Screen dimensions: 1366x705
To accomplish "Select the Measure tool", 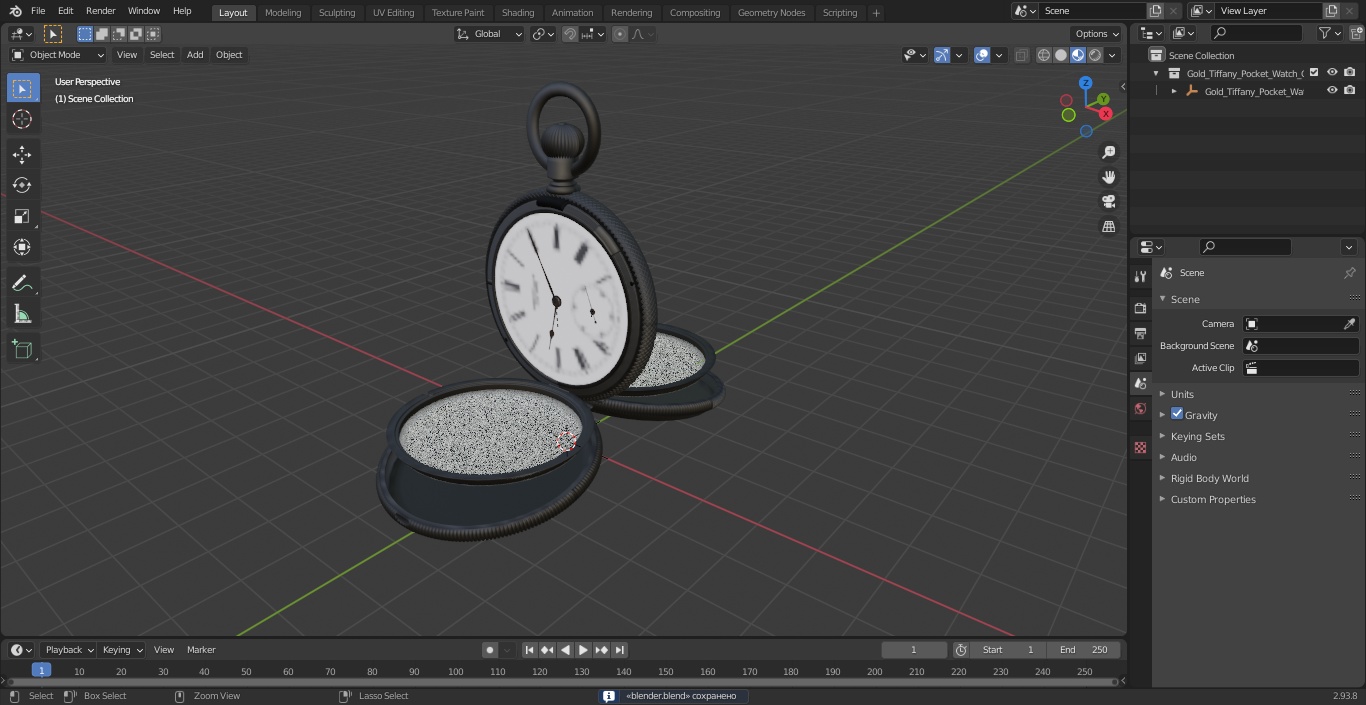I will [x=22, y=315].
